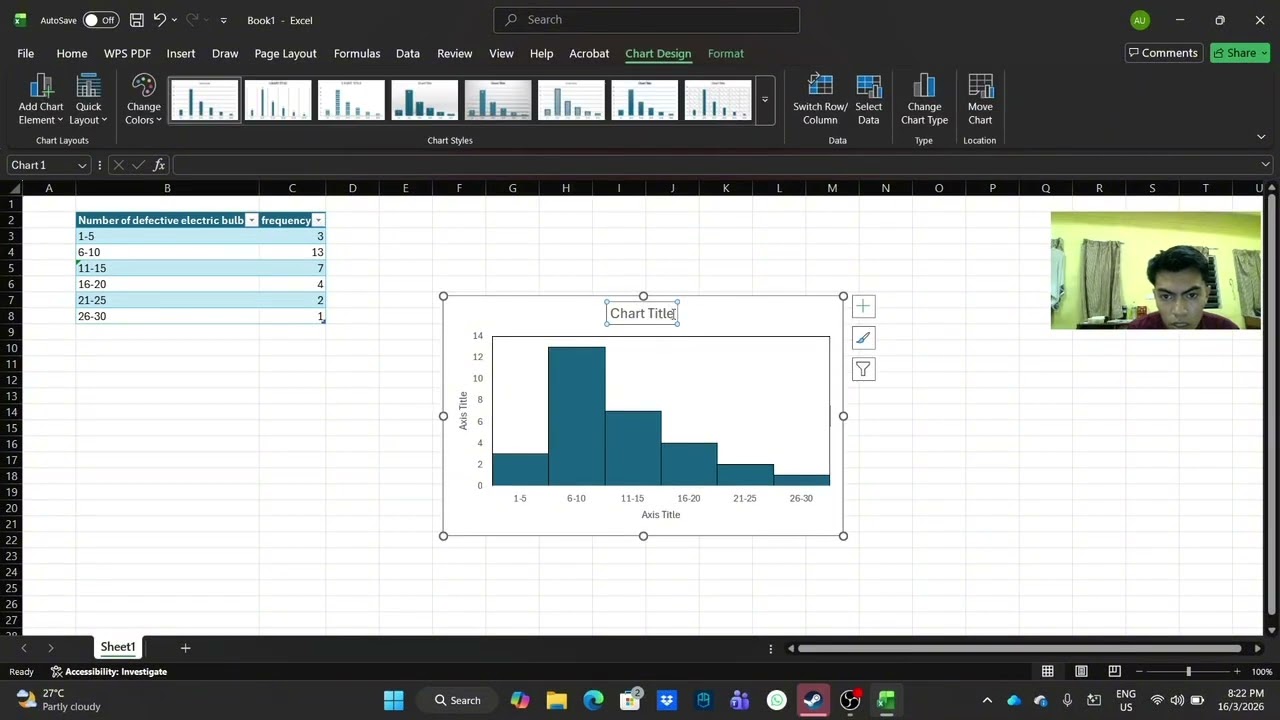The width and height of the screenshot is (1280, 720).
Task: Open the Formulas tab
Action: 357,53
